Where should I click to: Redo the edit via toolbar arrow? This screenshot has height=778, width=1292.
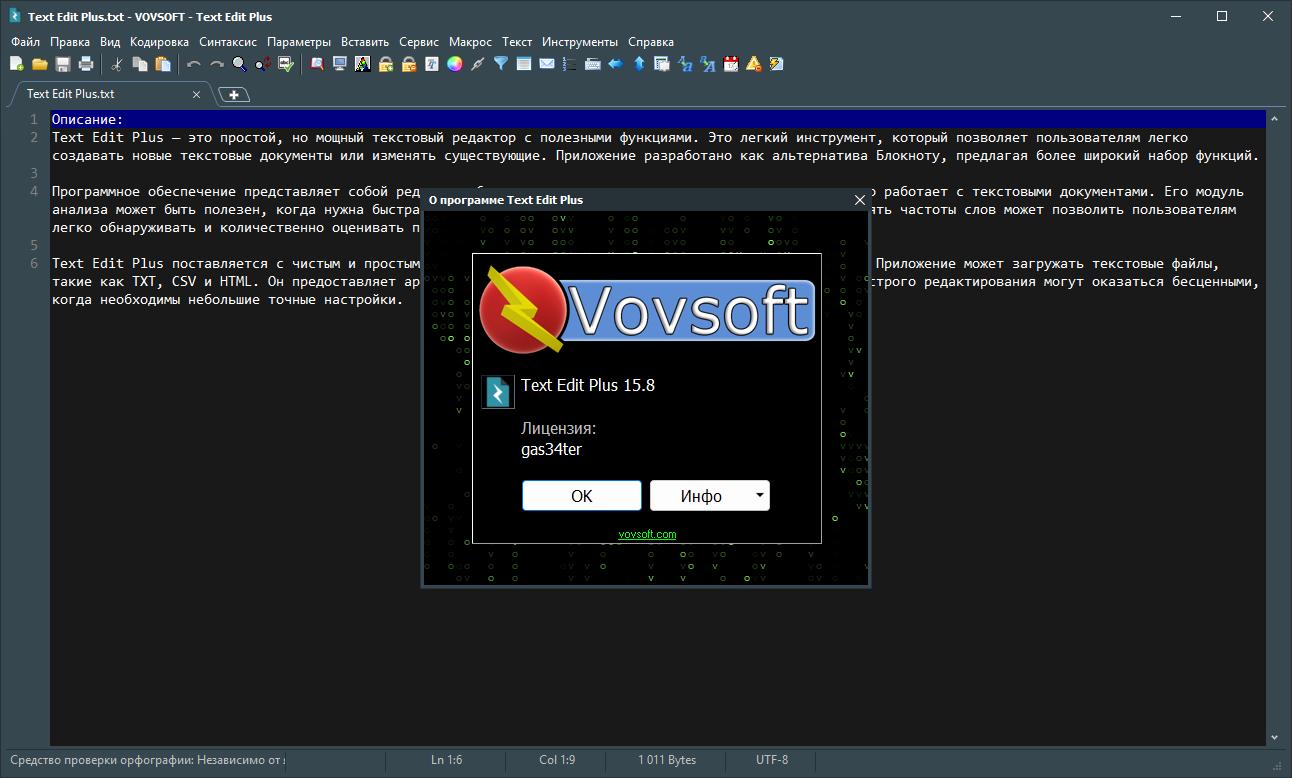[217, 64]
